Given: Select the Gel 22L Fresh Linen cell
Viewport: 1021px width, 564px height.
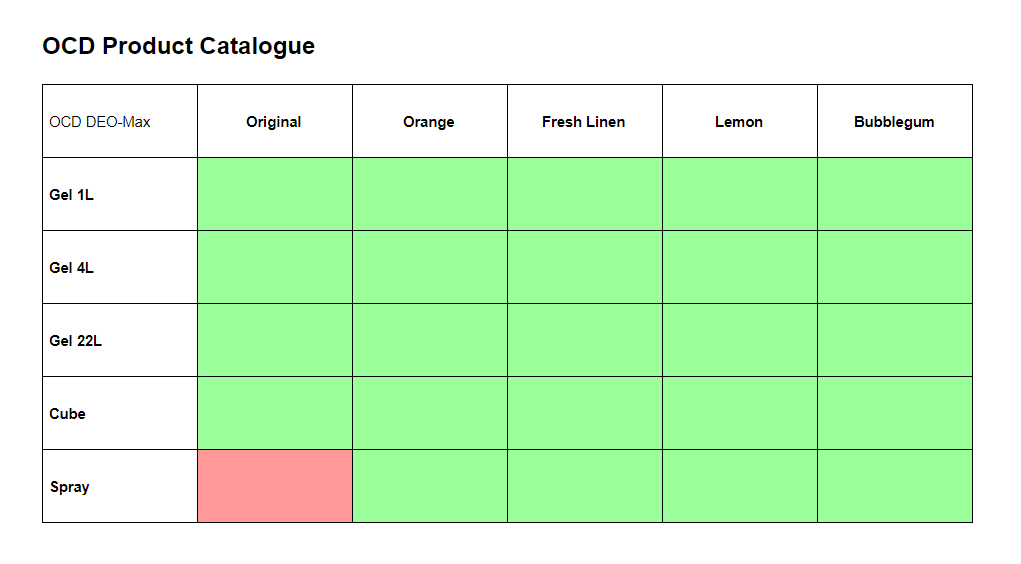Looking at the screenshot, I should point(585,340).
